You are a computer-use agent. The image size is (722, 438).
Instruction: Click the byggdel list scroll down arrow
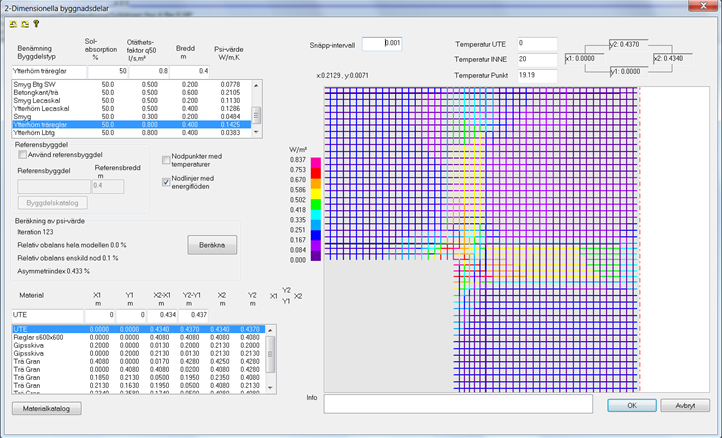click(256, 133)
